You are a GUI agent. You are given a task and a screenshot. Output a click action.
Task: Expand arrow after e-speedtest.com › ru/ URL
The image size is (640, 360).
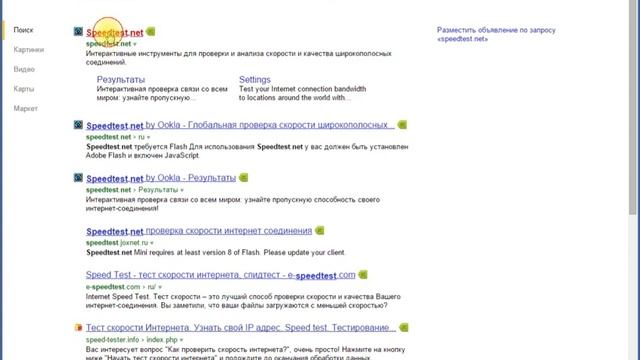click(160, 287)
